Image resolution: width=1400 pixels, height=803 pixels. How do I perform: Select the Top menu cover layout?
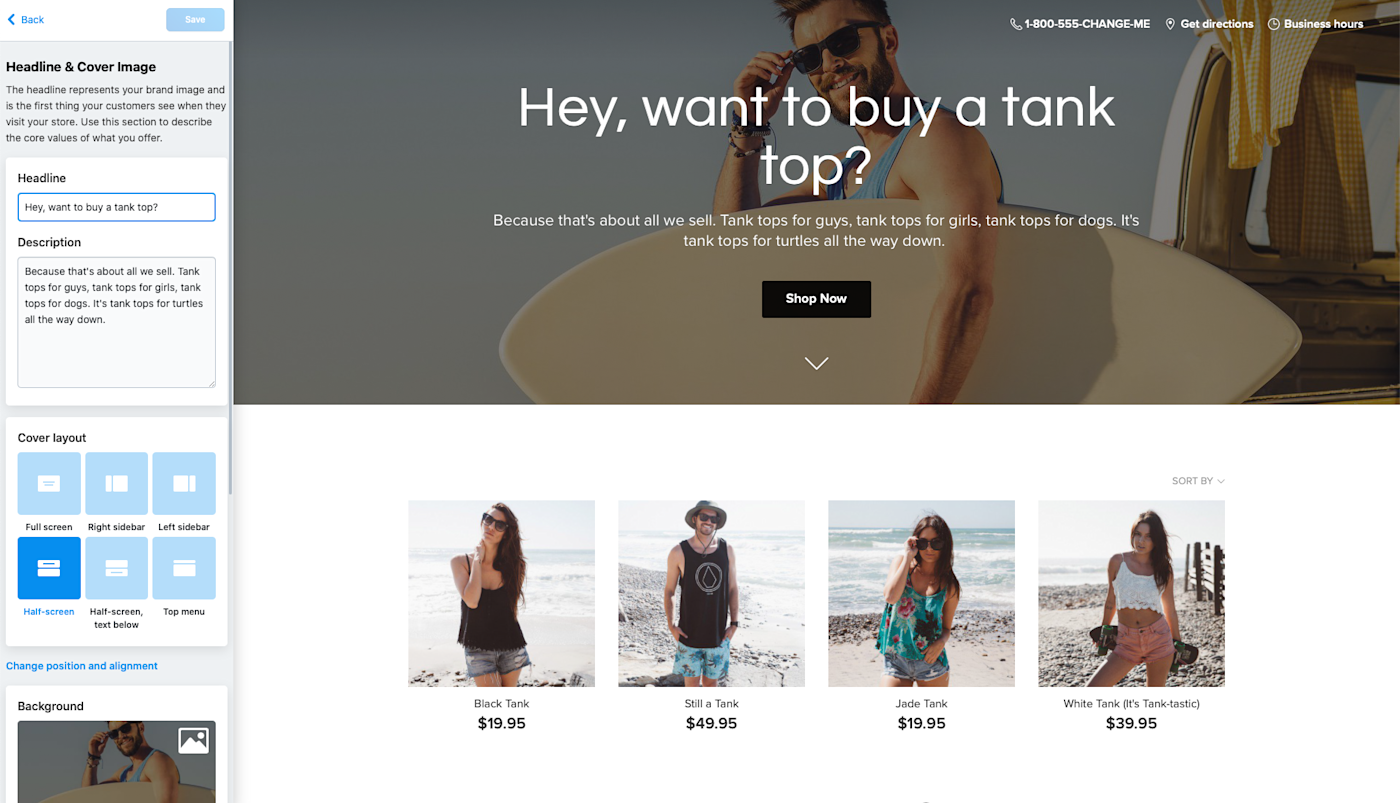click(x=184, y=568)
